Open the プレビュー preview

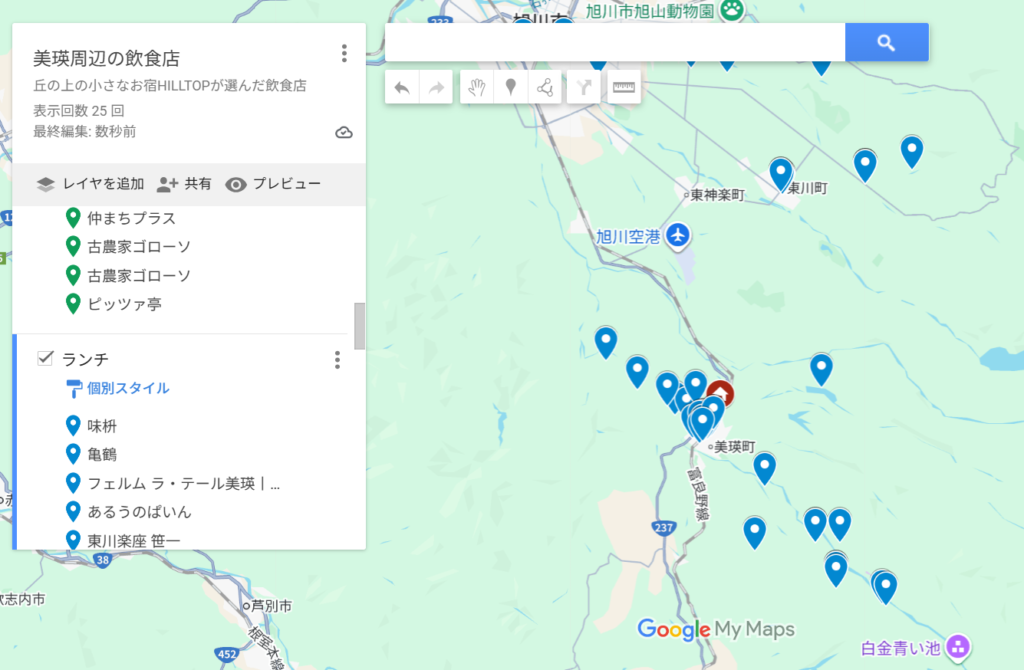[273, 184]
